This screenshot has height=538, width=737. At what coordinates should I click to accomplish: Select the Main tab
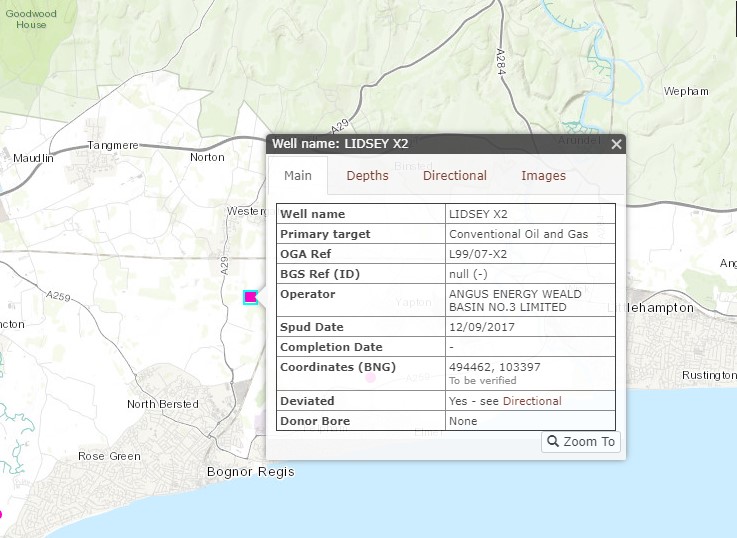(298, 176)
